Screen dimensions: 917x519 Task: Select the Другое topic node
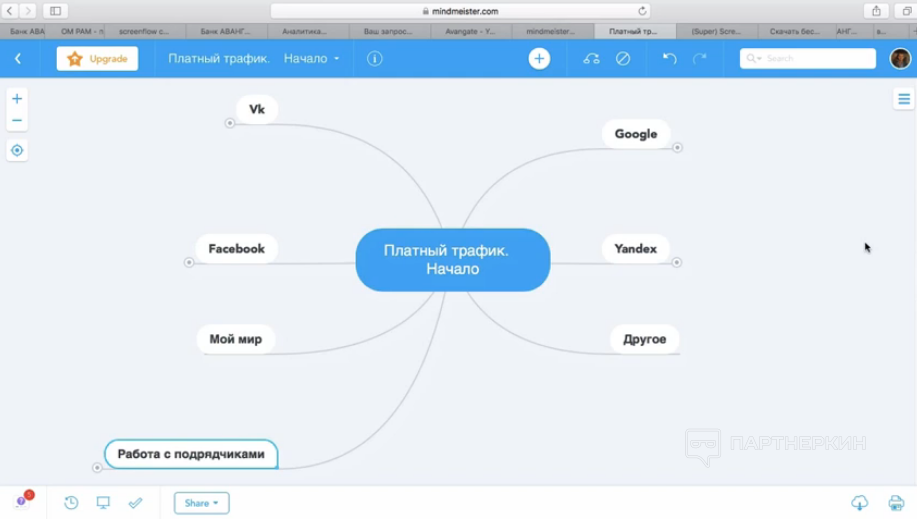point(644,339)
